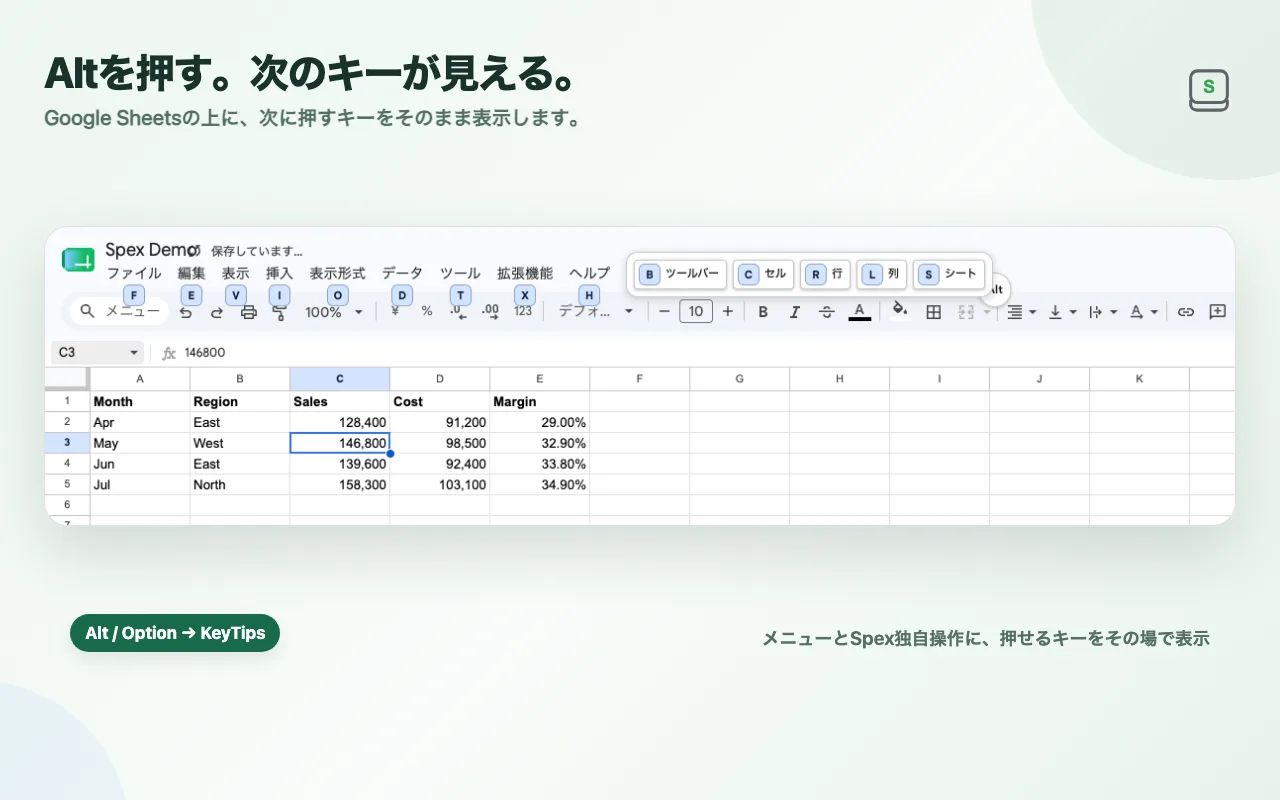Click the Print icon in the toolbar

click(x=249, y=312)
